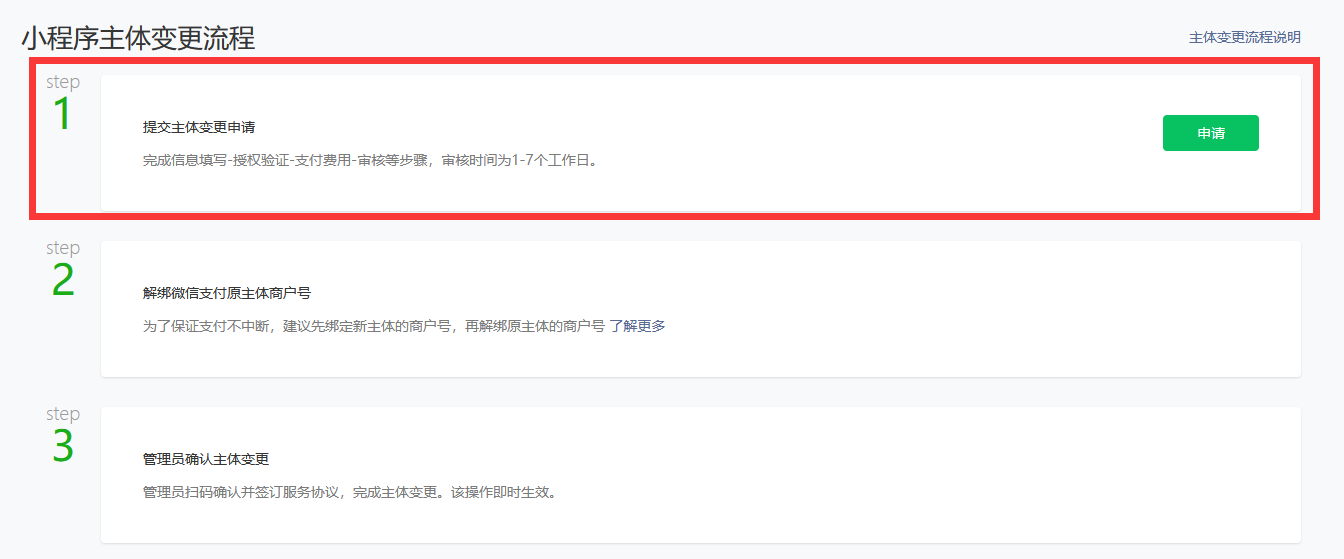Click the large green number 2
This screenshot has height=559, width=1344.
[x=63, y=281]
